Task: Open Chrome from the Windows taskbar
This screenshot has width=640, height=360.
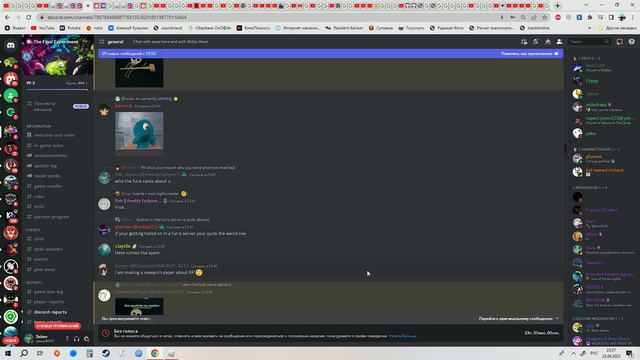Action: point(155,353)
